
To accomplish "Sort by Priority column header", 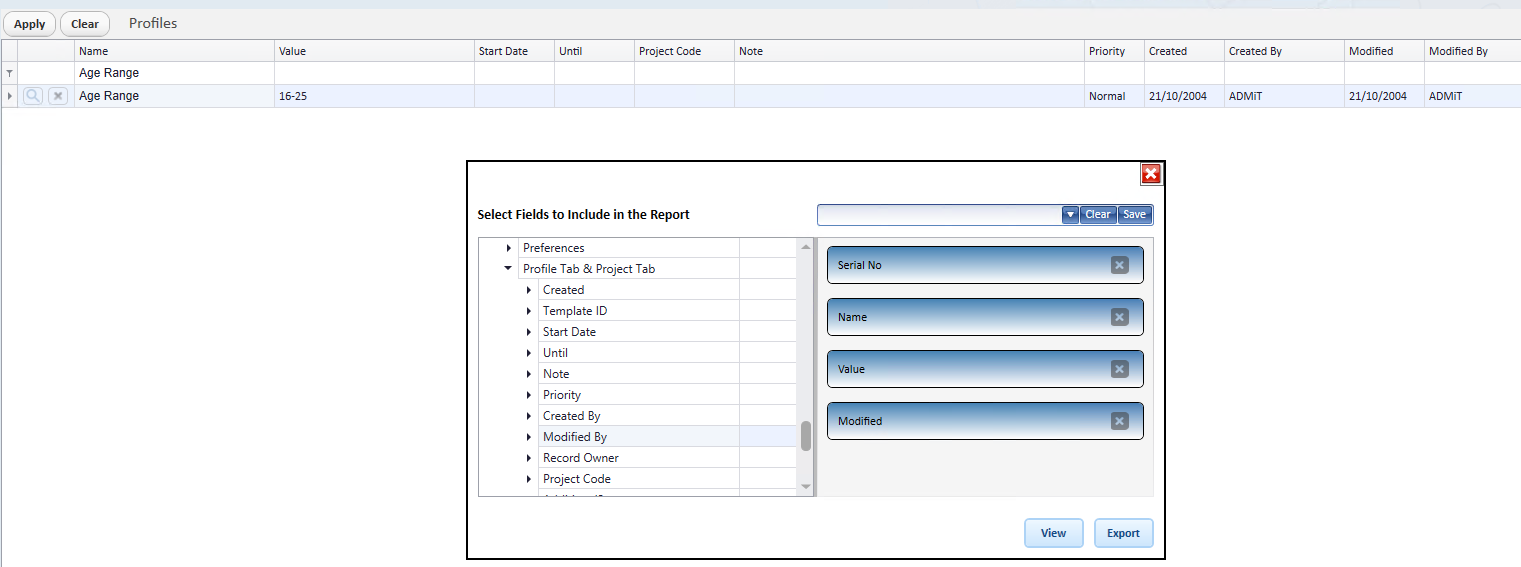I will [1115, 51].
